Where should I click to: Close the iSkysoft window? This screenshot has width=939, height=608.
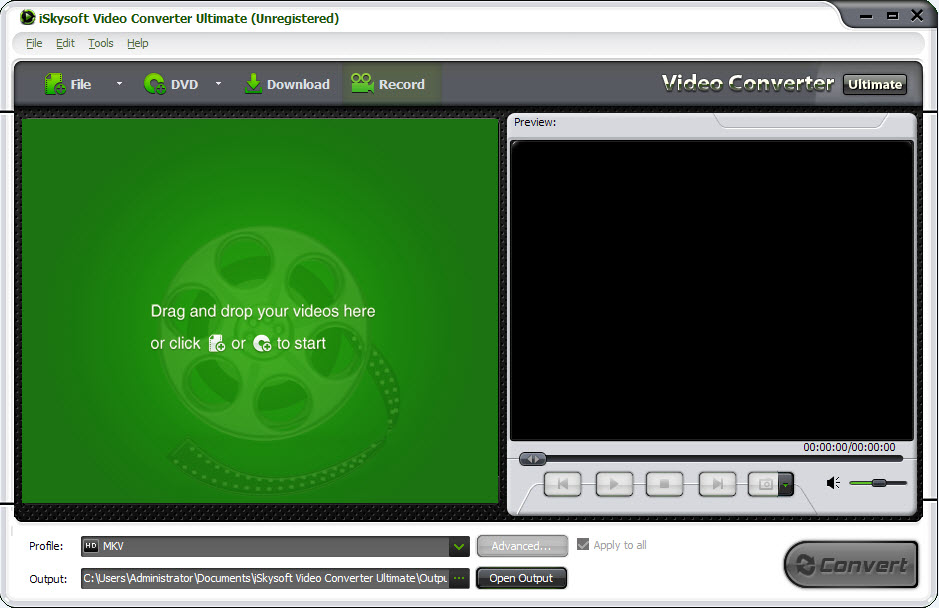[917, 16]
